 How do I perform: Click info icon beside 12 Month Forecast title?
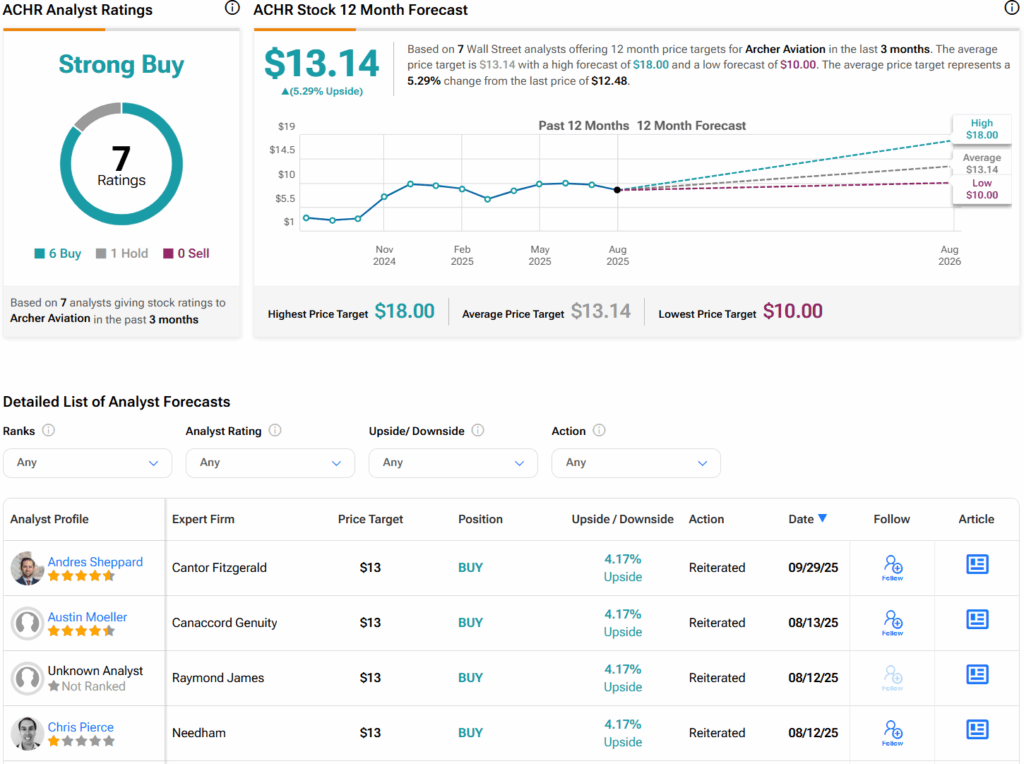1011,9
